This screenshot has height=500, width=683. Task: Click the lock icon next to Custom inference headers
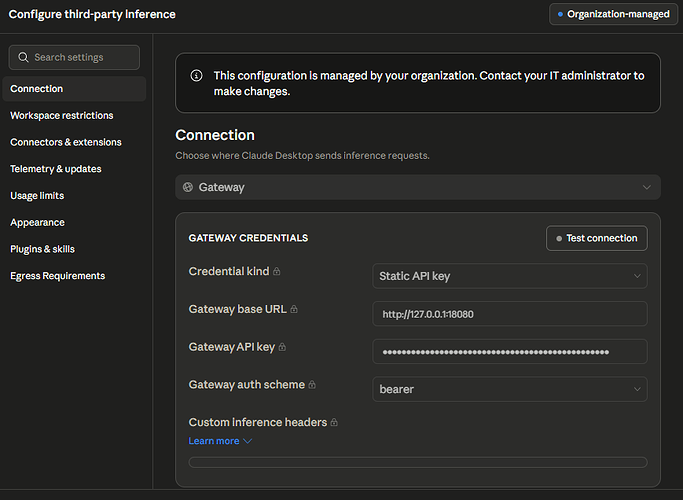(334, 422)
